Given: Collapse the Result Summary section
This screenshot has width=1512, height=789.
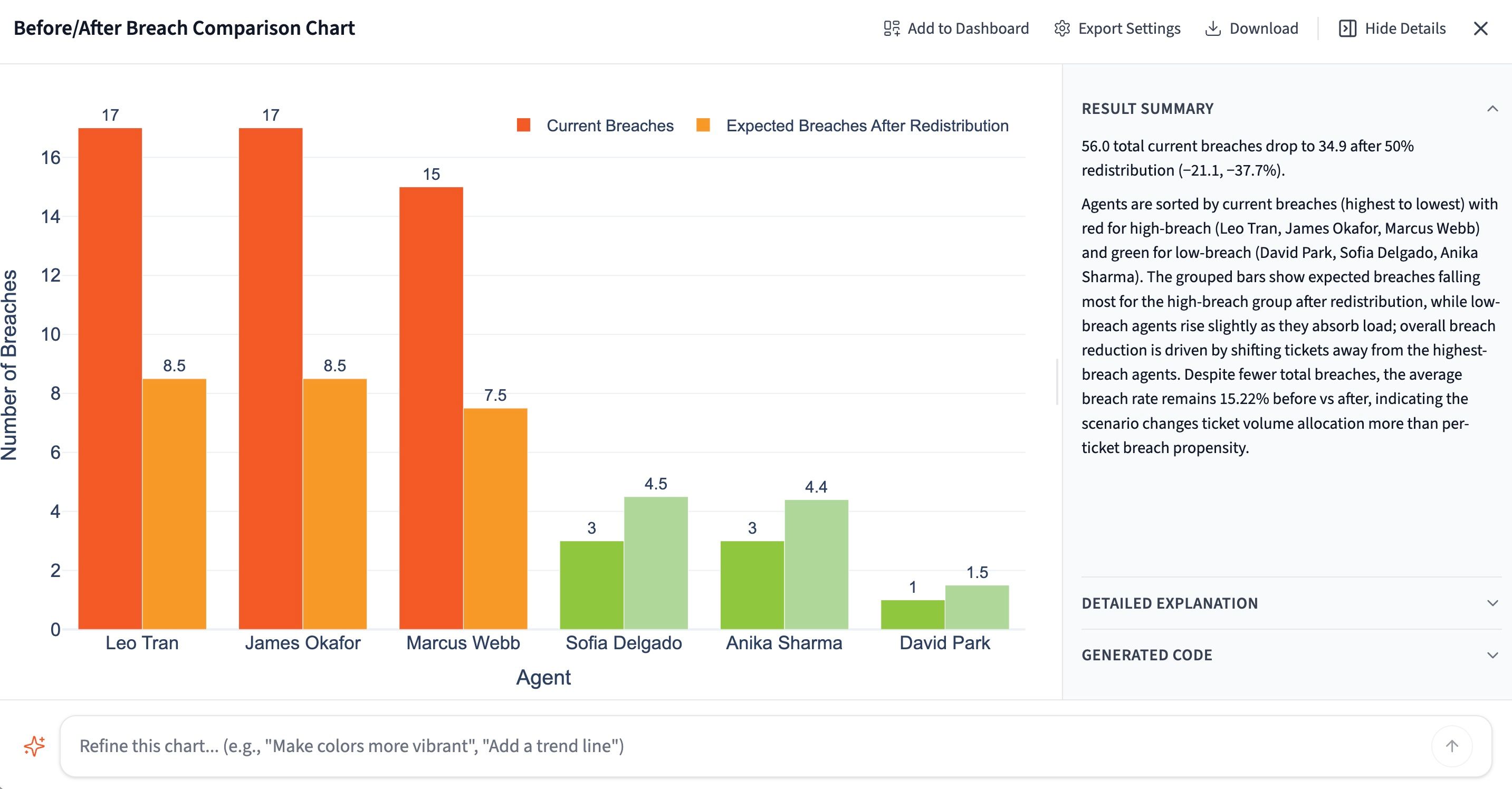Looking at the screenshot, I should [x=1491, y=108].
